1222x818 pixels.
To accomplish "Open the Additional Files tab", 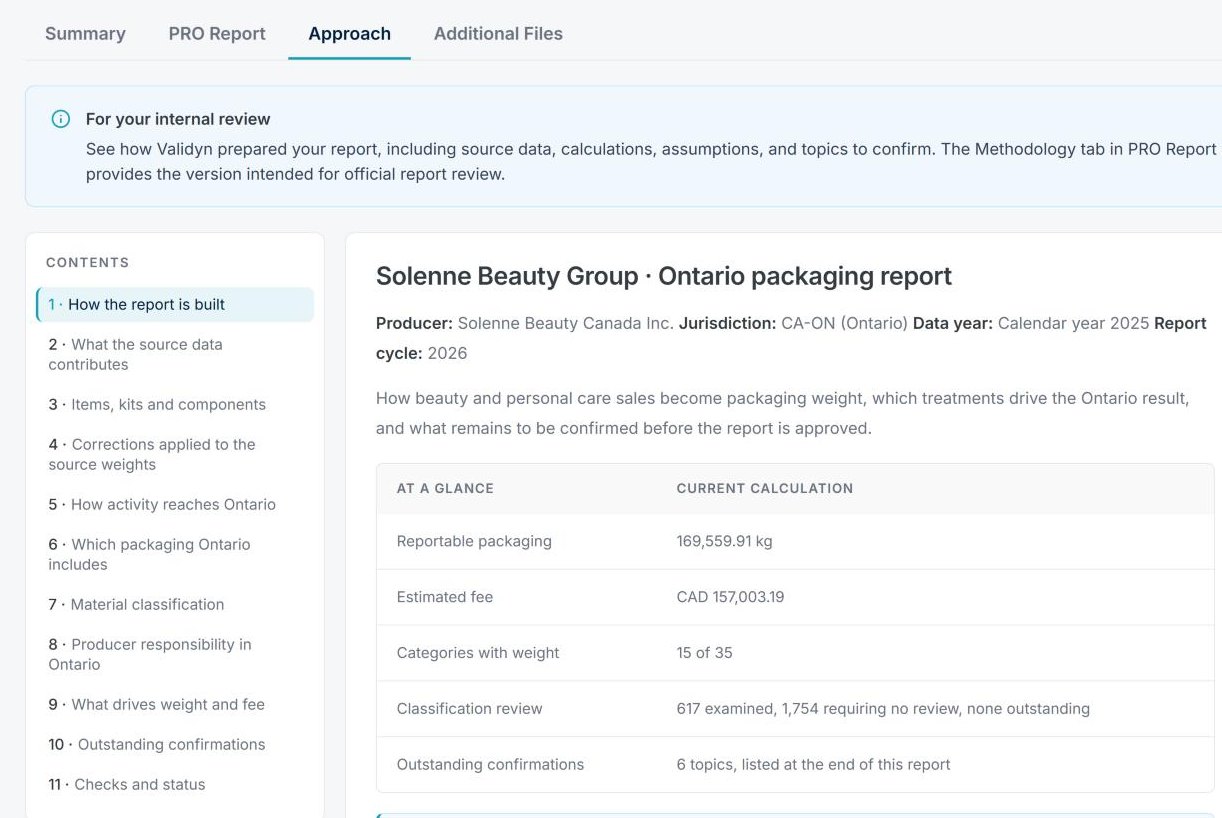I will click(498, 33).
